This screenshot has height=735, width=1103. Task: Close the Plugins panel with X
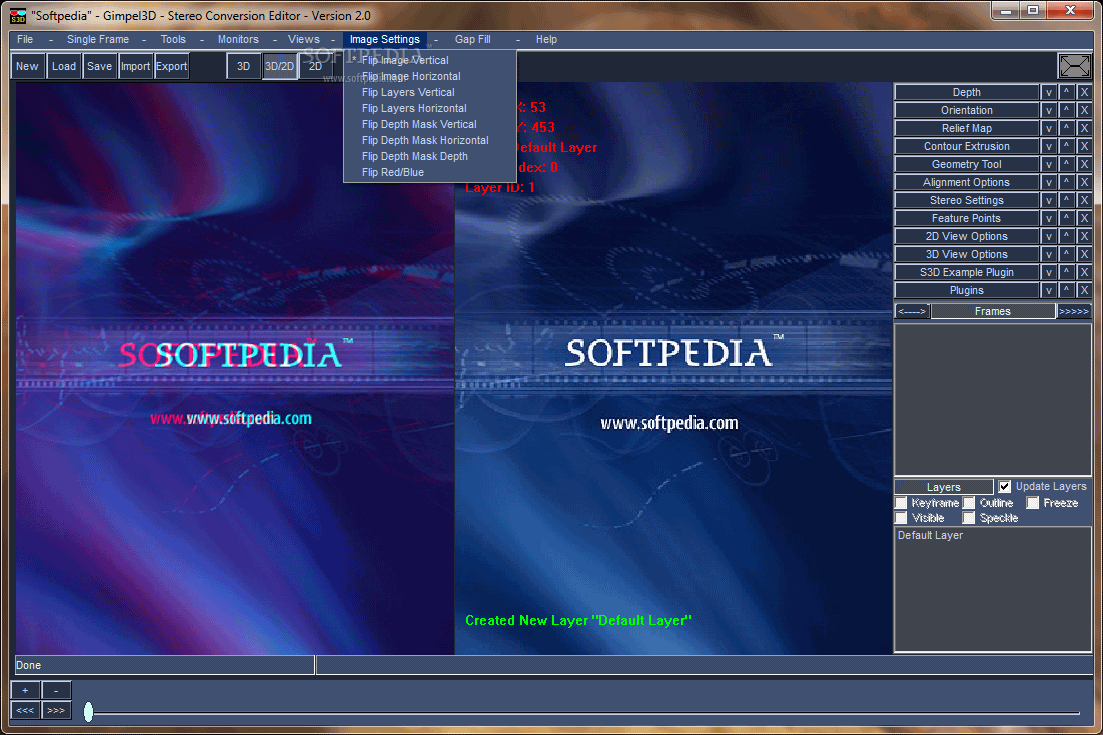pyautogui.click(x=1084, y=290)
